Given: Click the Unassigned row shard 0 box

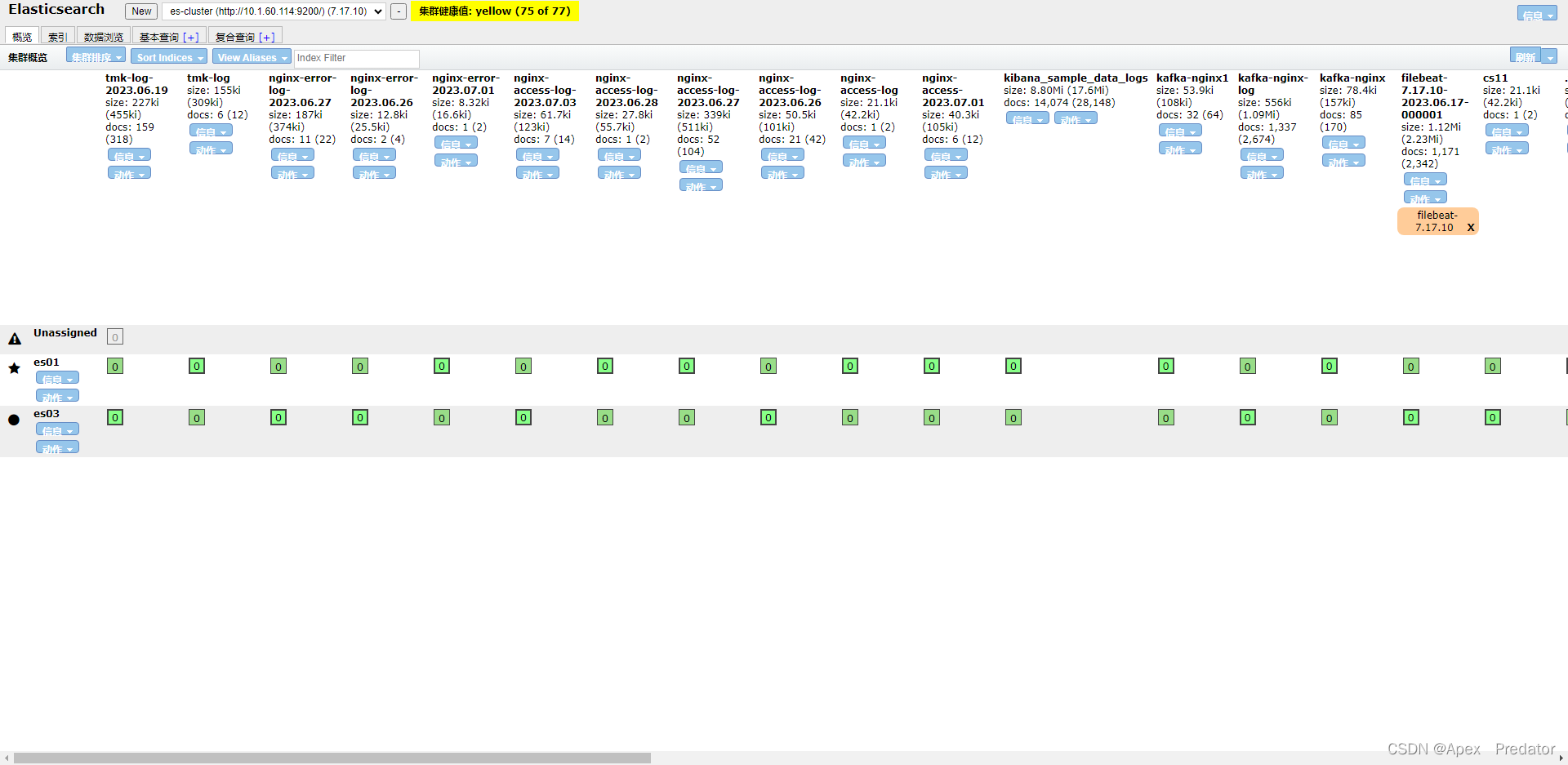Looking at the screenshot, I should click(115, 337).
